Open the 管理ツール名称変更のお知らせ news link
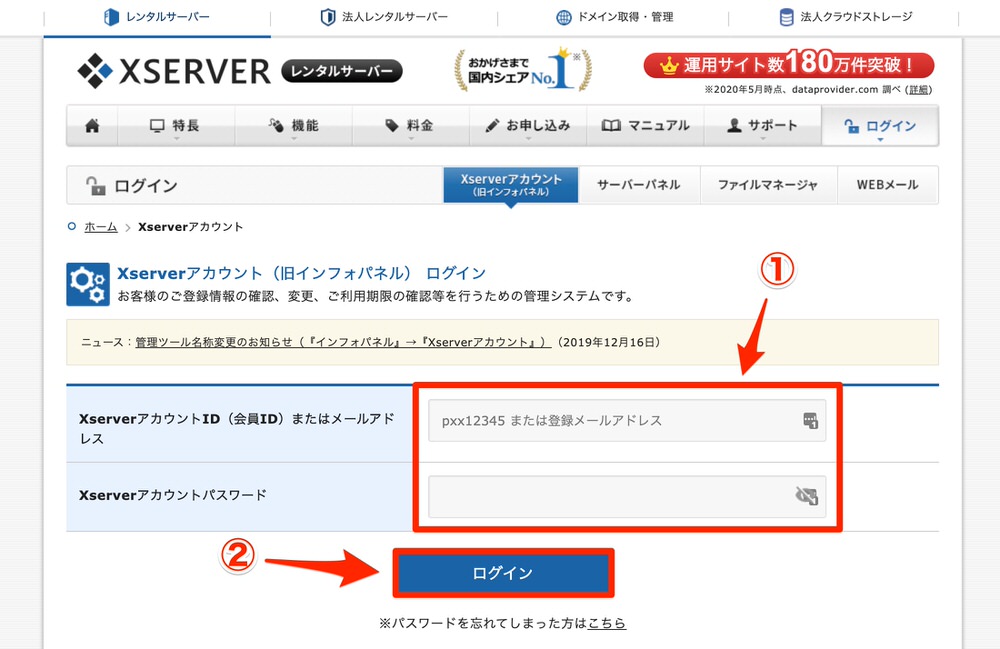This screenshot has width=1000, height=649. [x=343, y=342]
